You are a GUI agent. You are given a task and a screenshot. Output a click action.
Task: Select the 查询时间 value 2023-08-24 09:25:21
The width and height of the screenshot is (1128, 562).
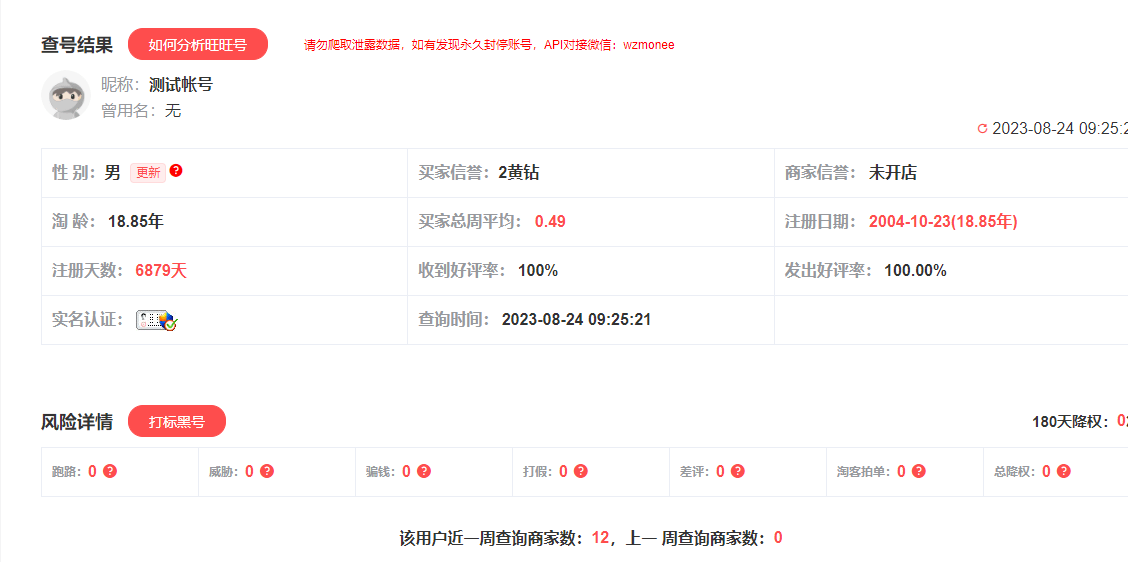(576, 319)
